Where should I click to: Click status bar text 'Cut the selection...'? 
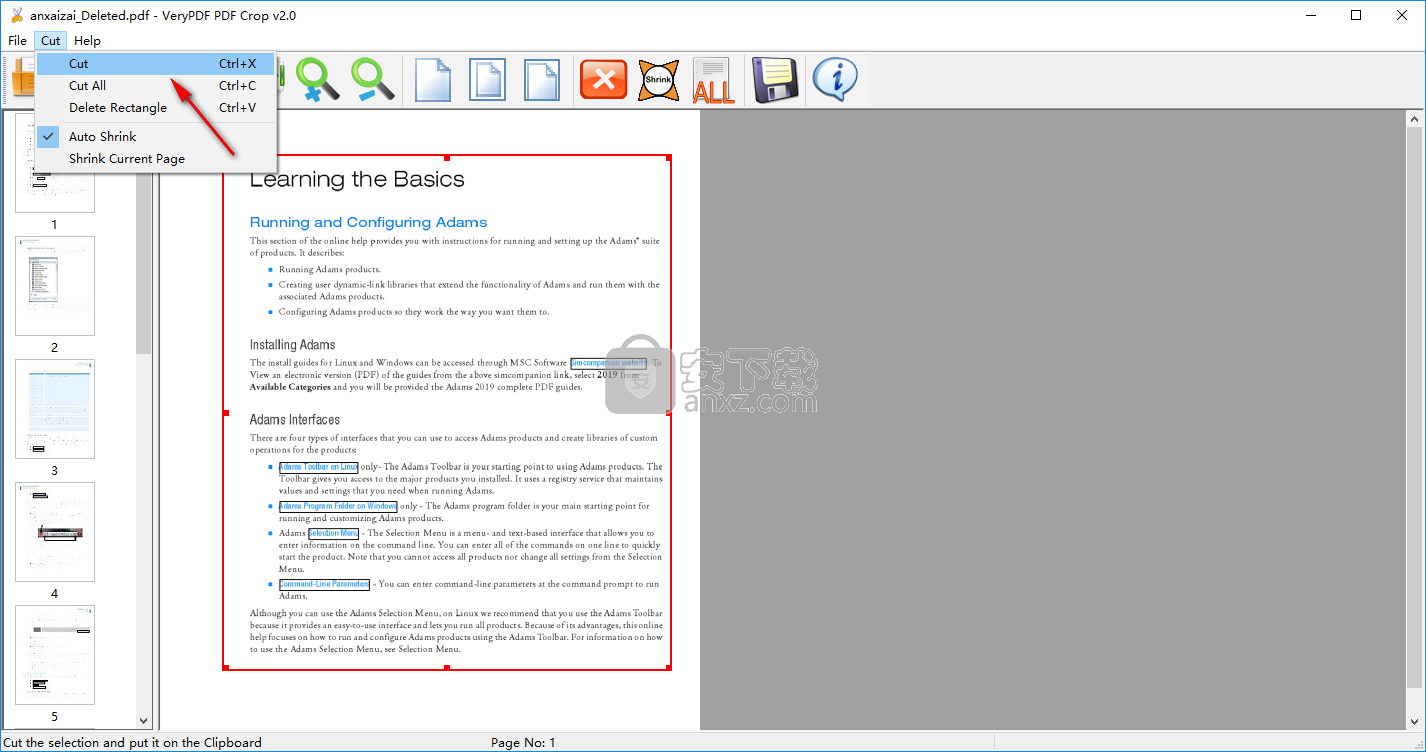[x=133, y=743]
